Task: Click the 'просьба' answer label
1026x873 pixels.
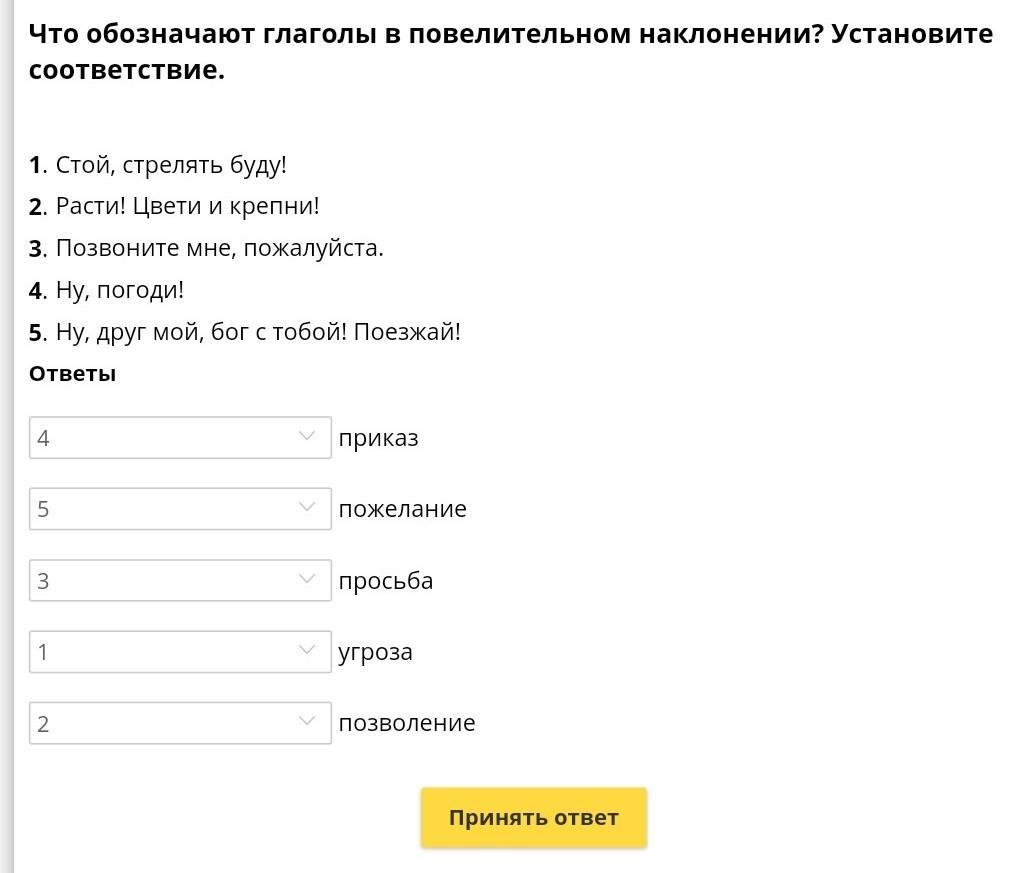Action: coord(385,581)
